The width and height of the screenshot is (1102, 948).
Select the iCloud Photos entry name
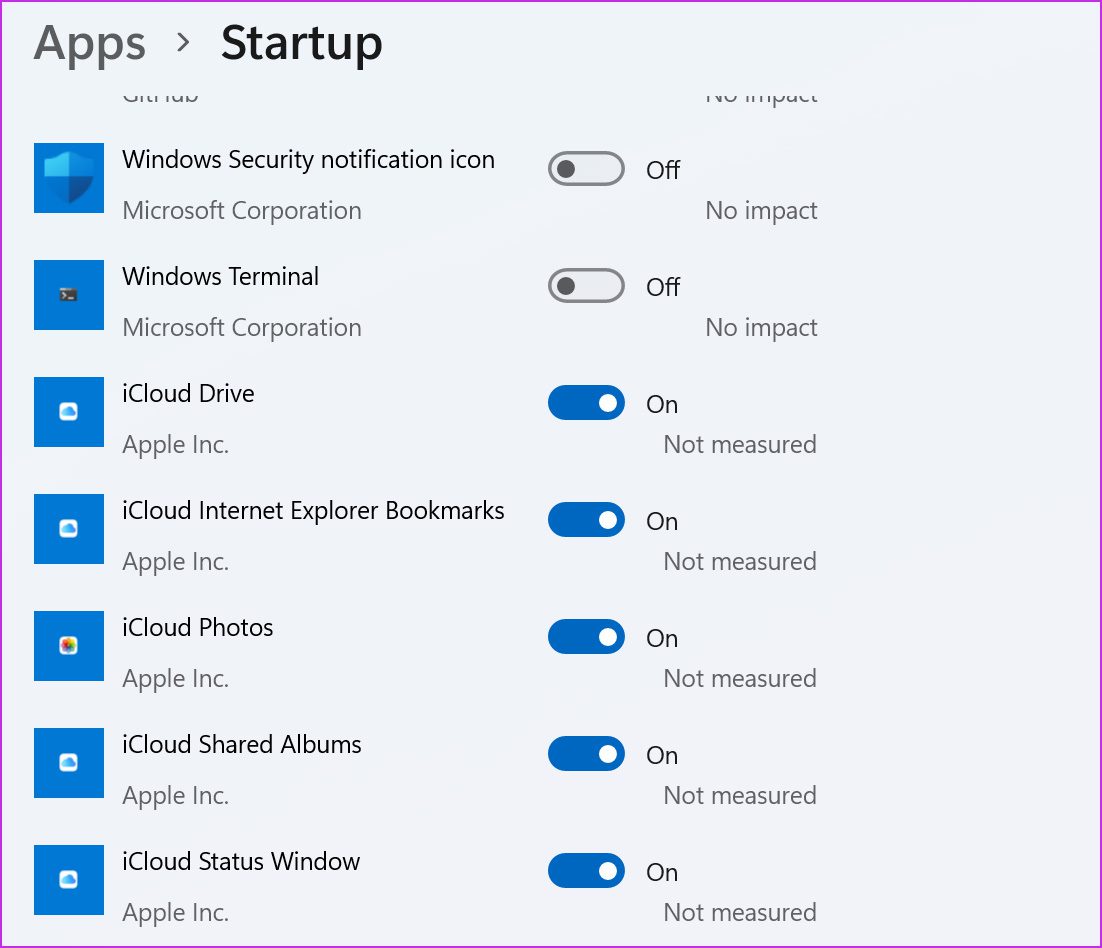tap(197, 628)
